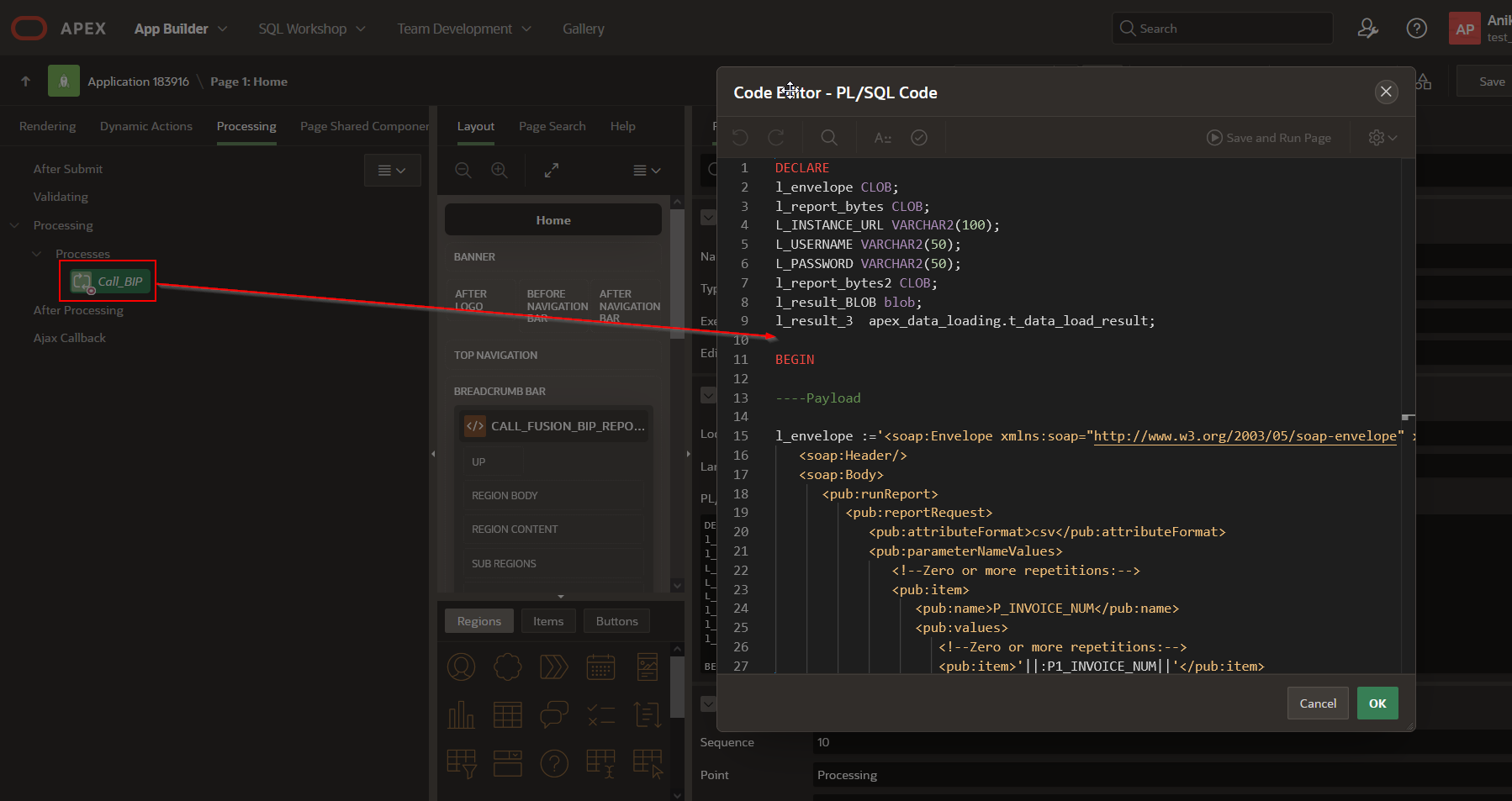Click the Sequence field with value 10

coord(1162,742)
